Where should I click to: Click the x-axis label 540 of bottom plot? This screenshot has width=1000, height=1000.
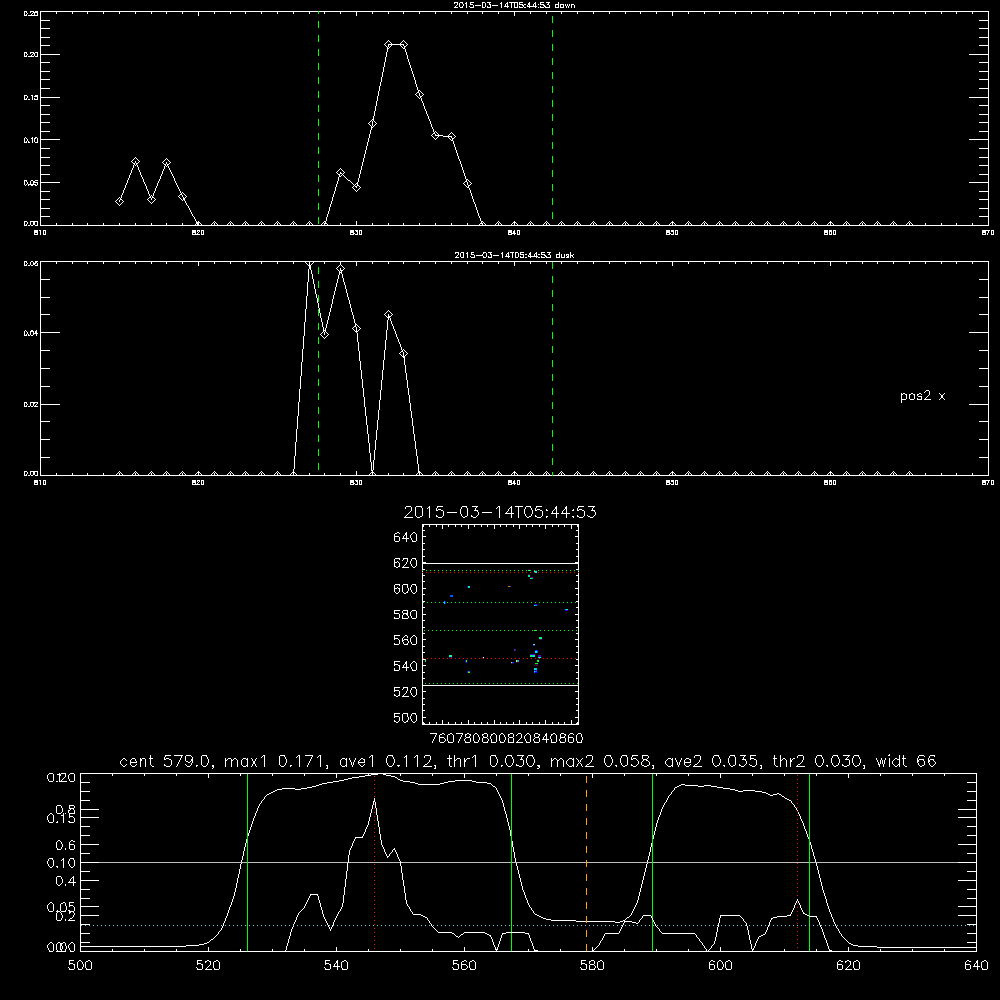point(336,966)
